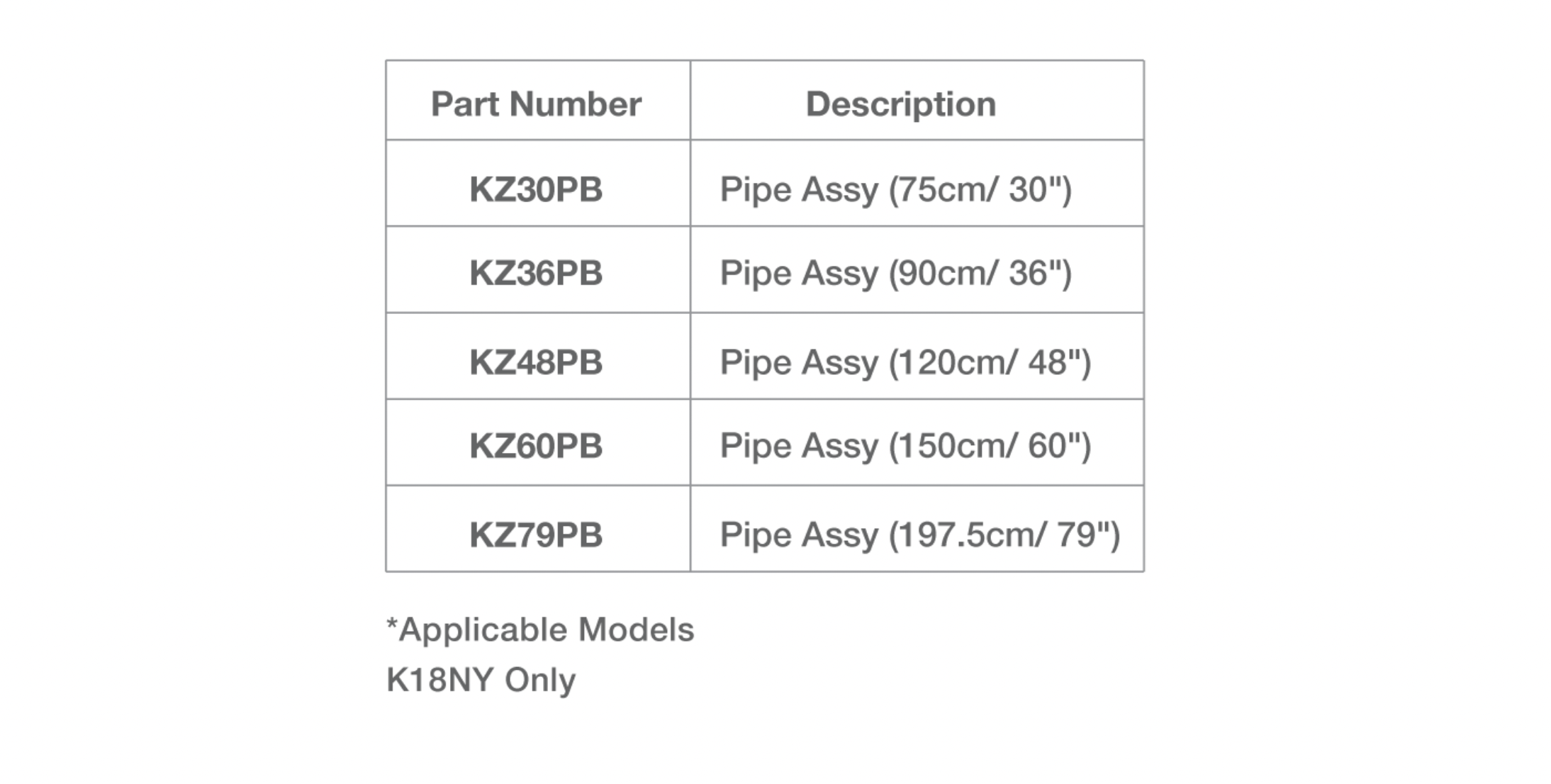The height and width of the screenshot is (784, 1551).
Task: Click Pipe Assy (197.5cm/ 79") description
Action: 920,535
